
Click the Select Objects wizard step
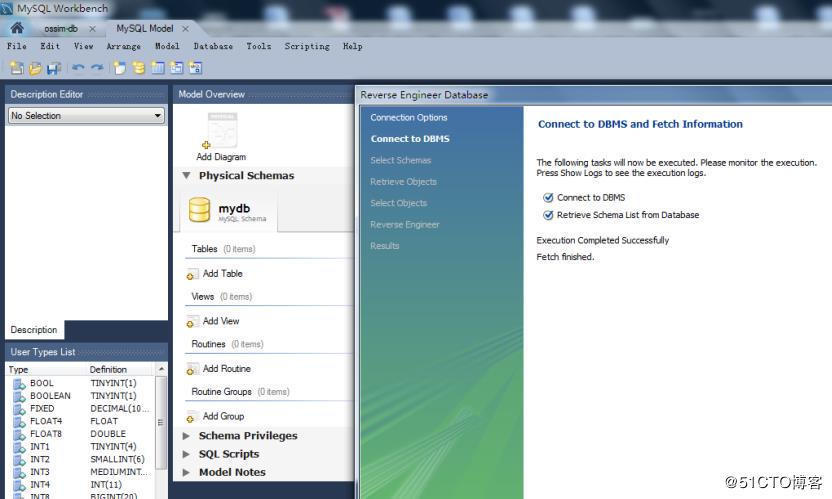click(x=398, y=203)
